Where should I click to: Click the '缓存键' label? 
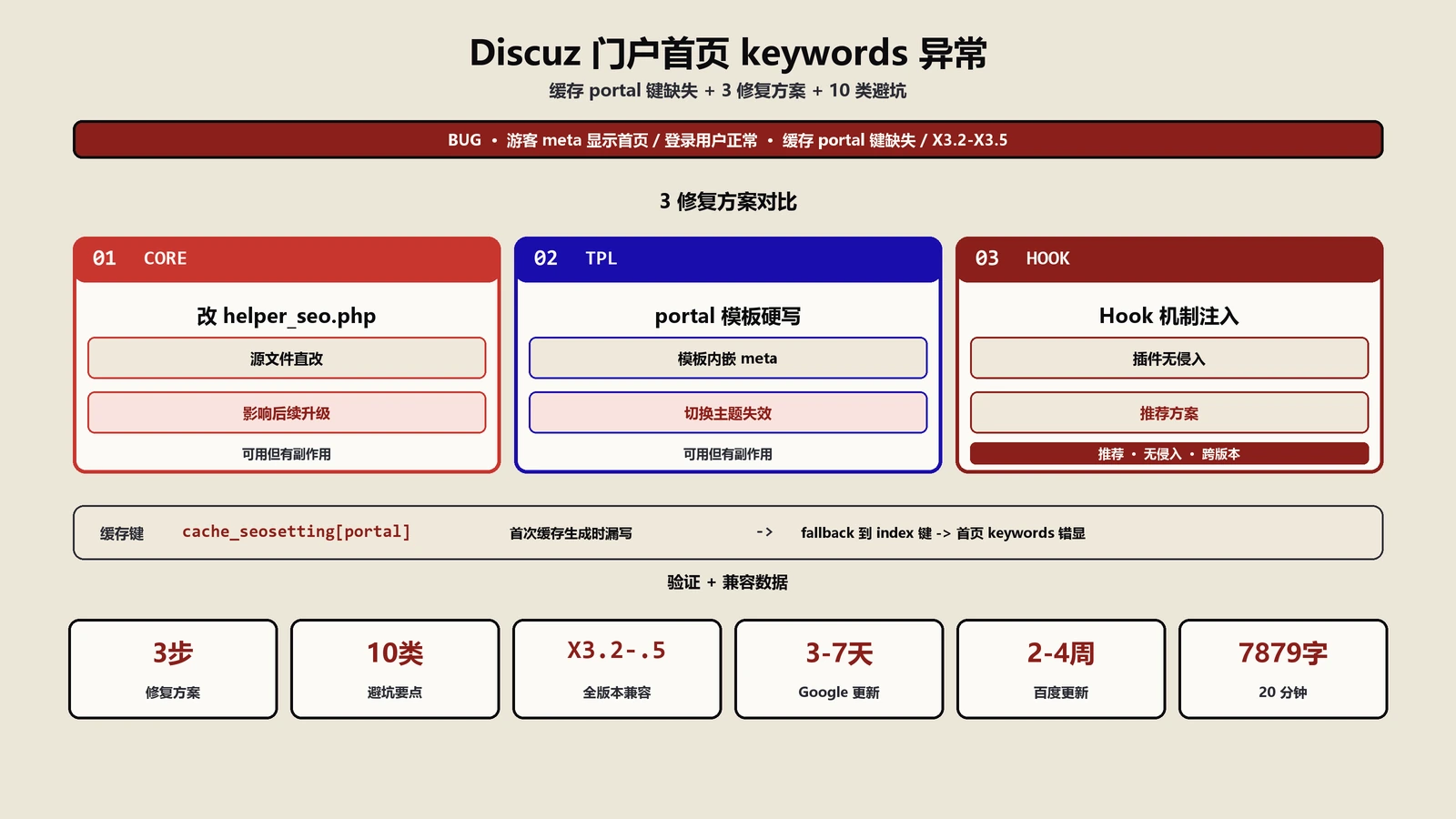tap(122, 533)
